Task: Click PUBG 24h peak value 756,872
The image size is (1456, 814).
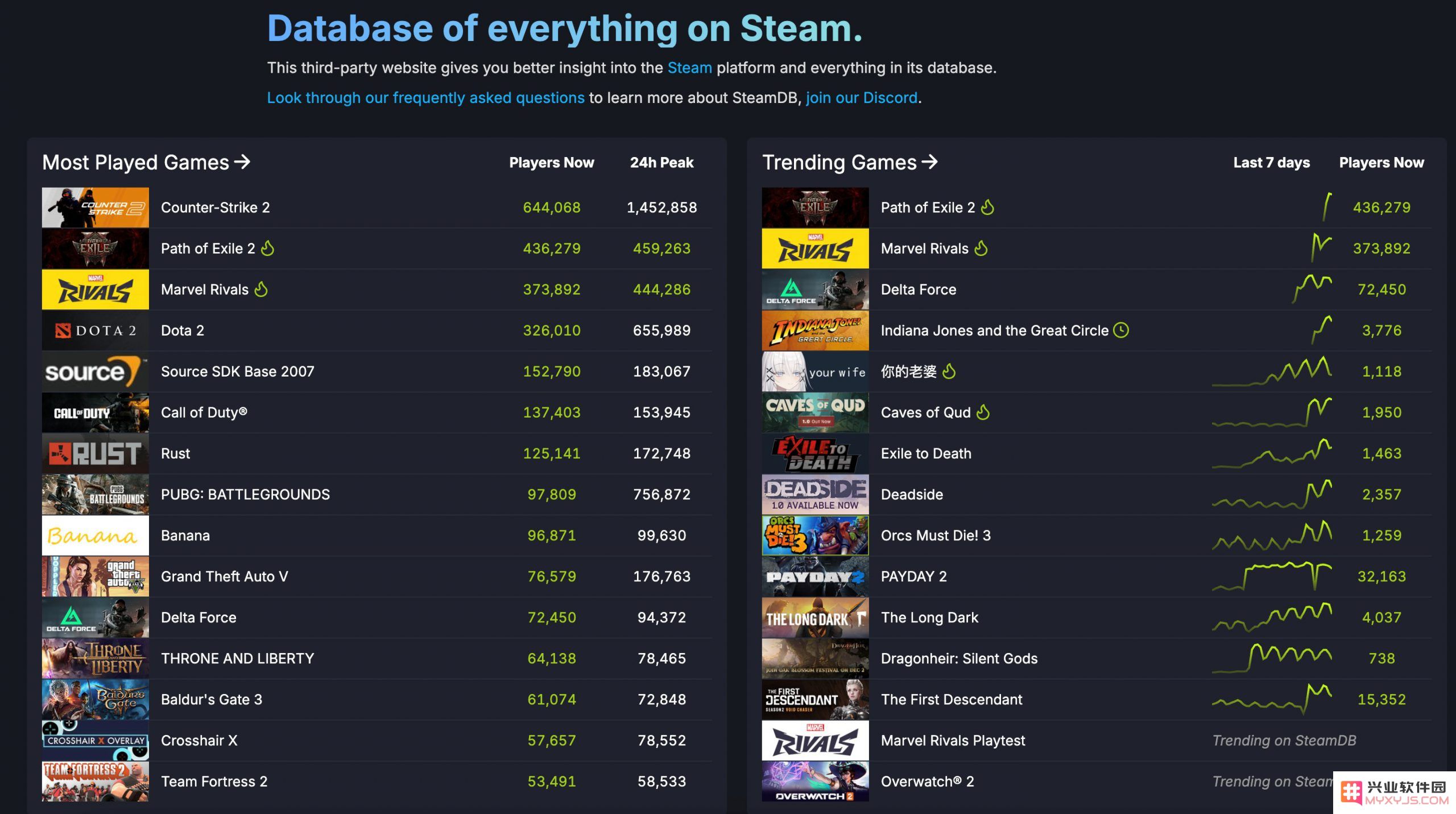Action: click(661, 494)
